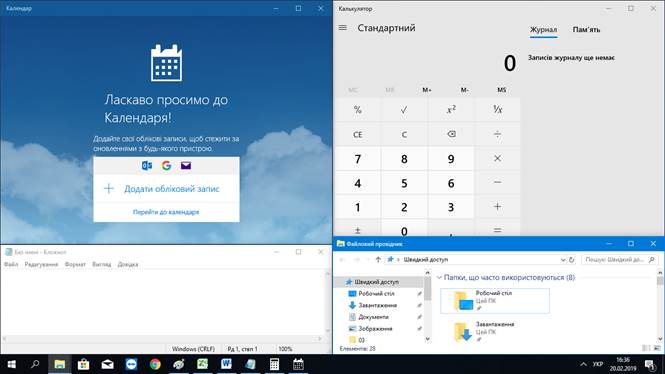Click the percent key in Calculator

click(x=358, y=110)
